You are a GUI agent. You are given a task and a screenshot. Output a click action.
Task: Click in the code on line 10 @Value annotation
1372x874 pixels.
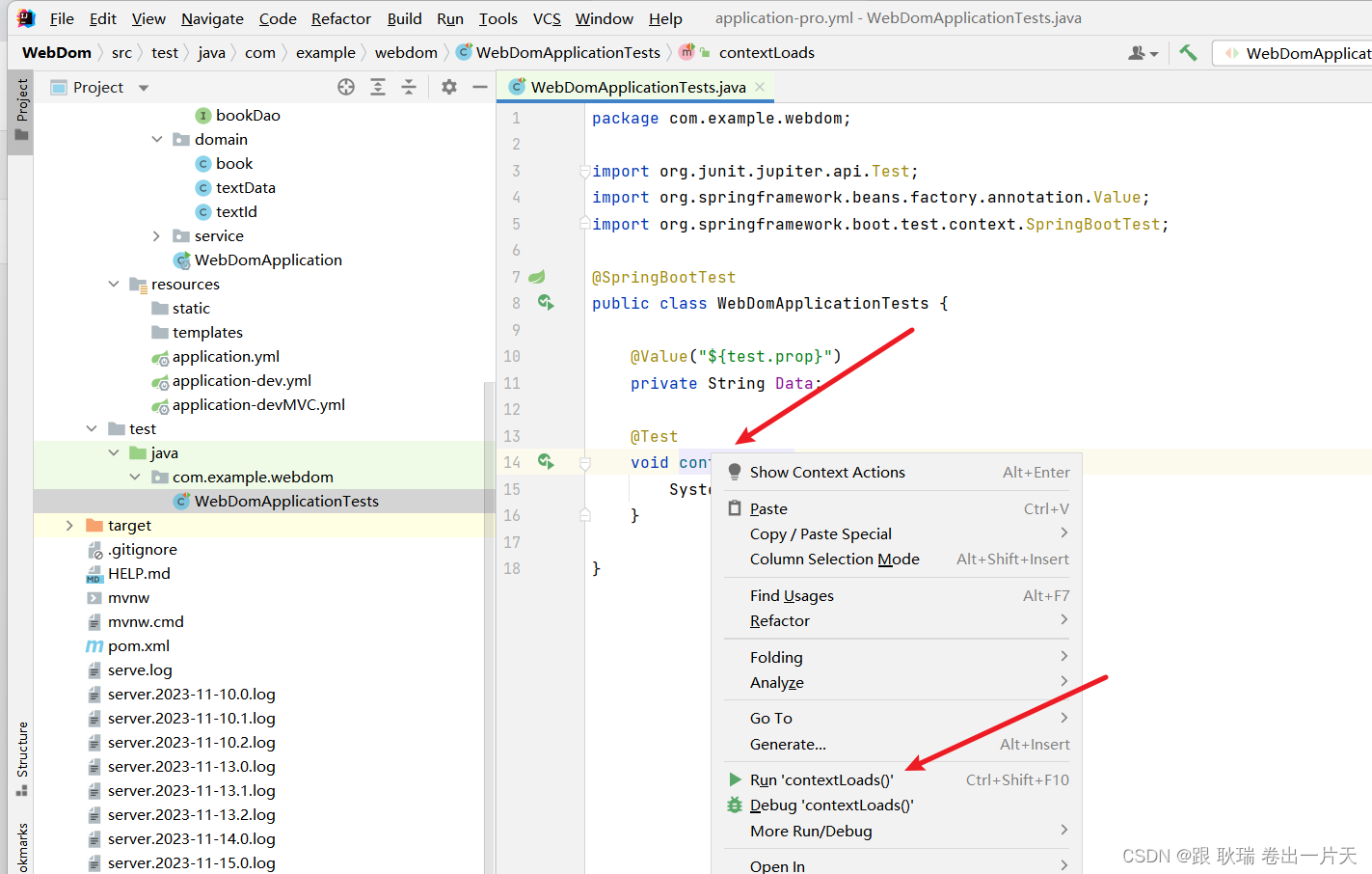pyautogui.click(x=736, y=356)
